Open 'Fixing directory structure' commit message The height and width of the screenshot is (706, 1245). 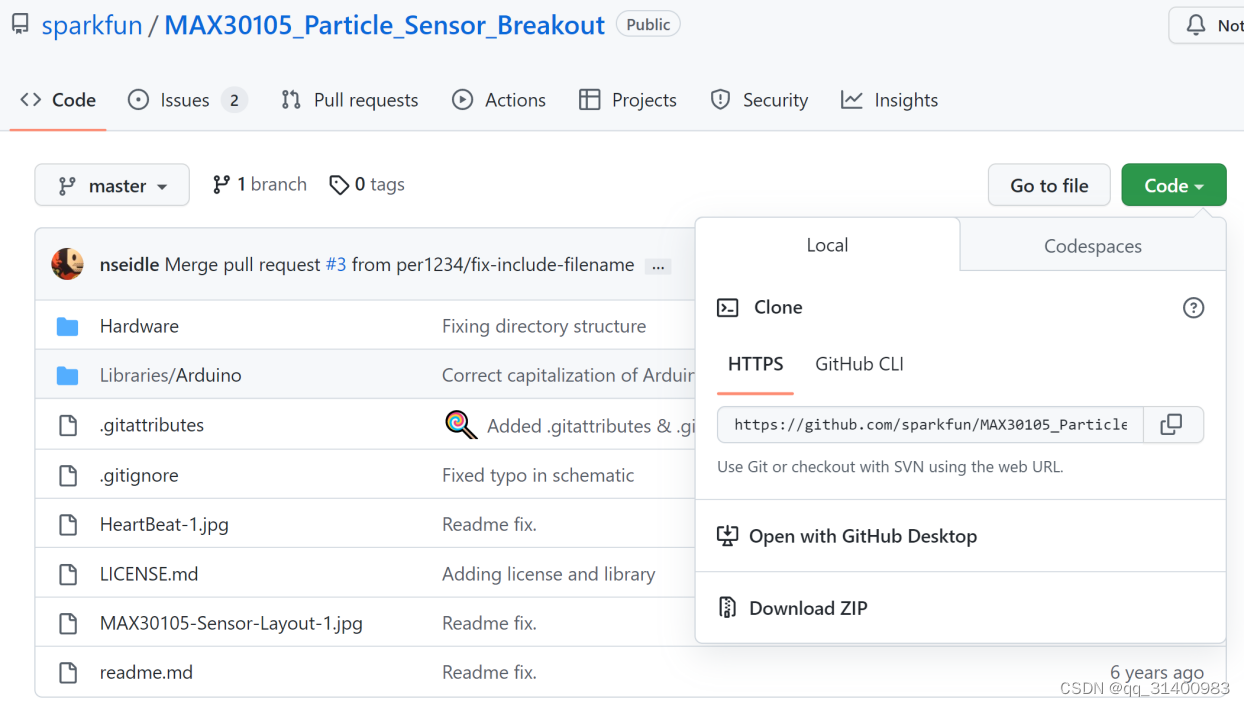point(544,326)
